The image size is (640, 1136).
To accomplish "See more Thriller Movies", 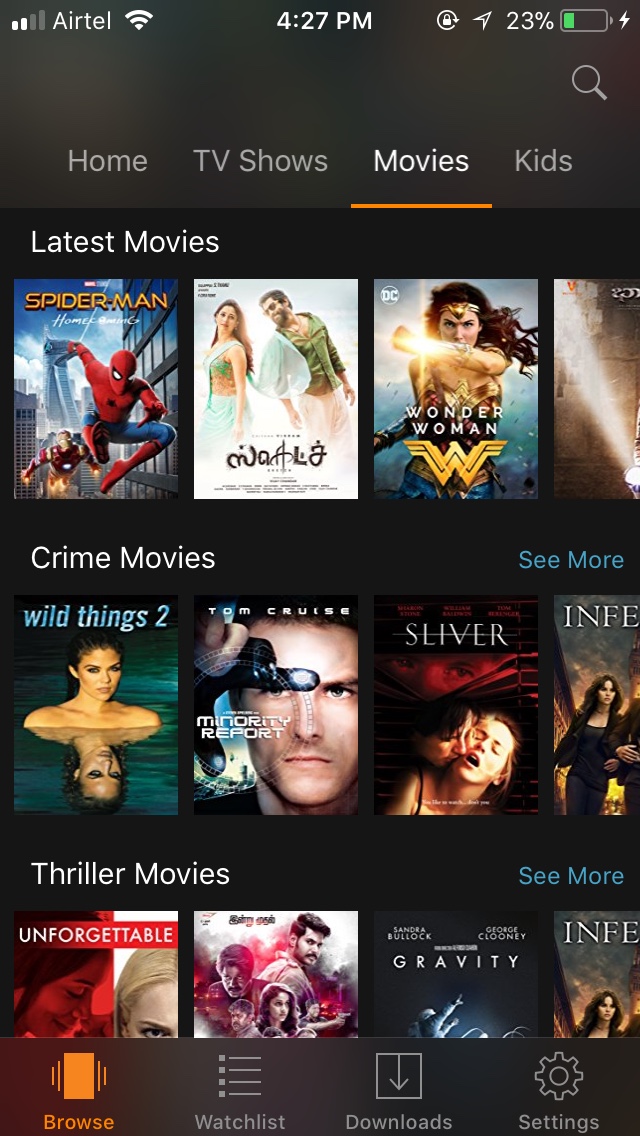I will [x=571, y=875].
